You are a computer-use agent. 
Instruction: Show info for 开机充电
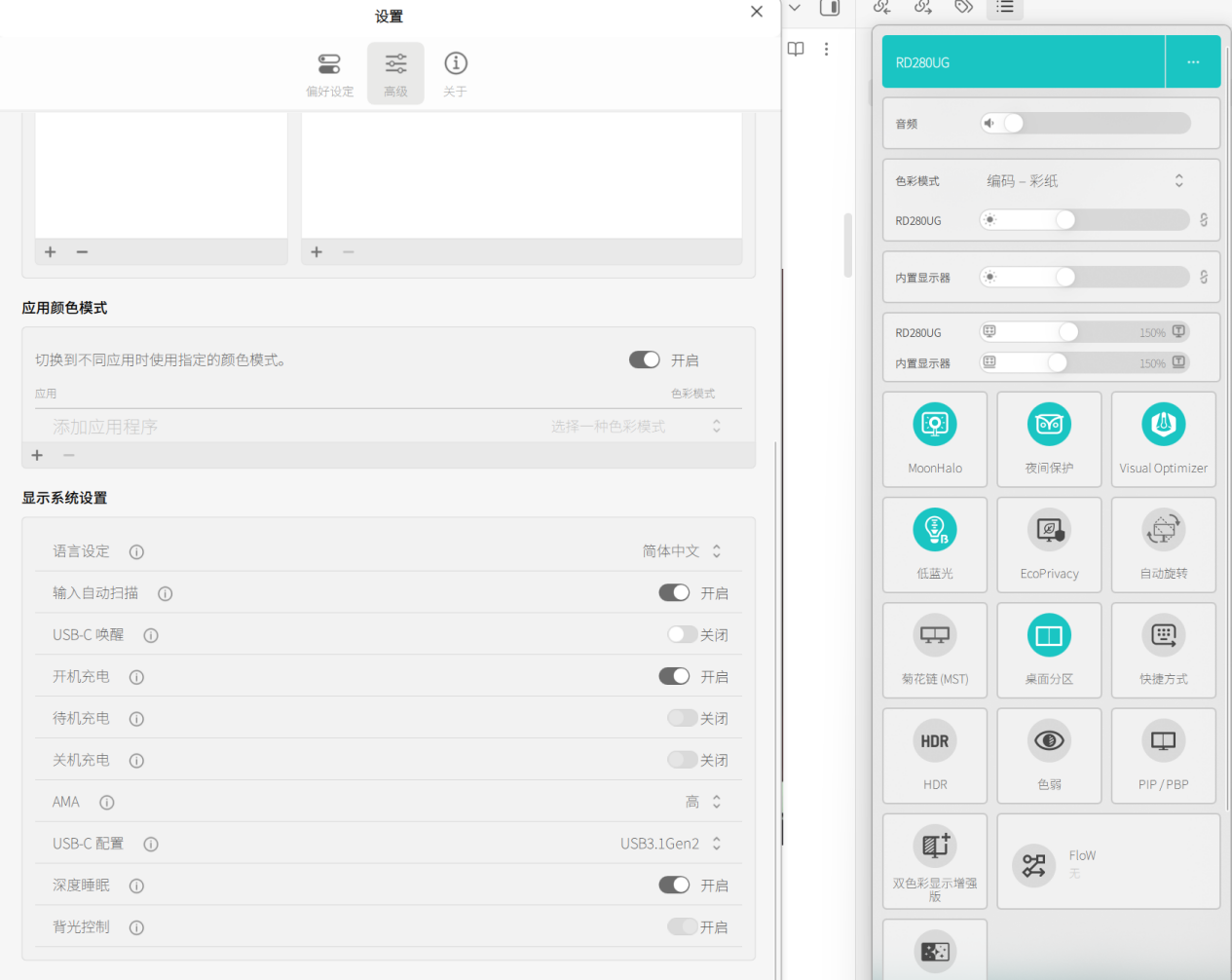coord(136,677)
